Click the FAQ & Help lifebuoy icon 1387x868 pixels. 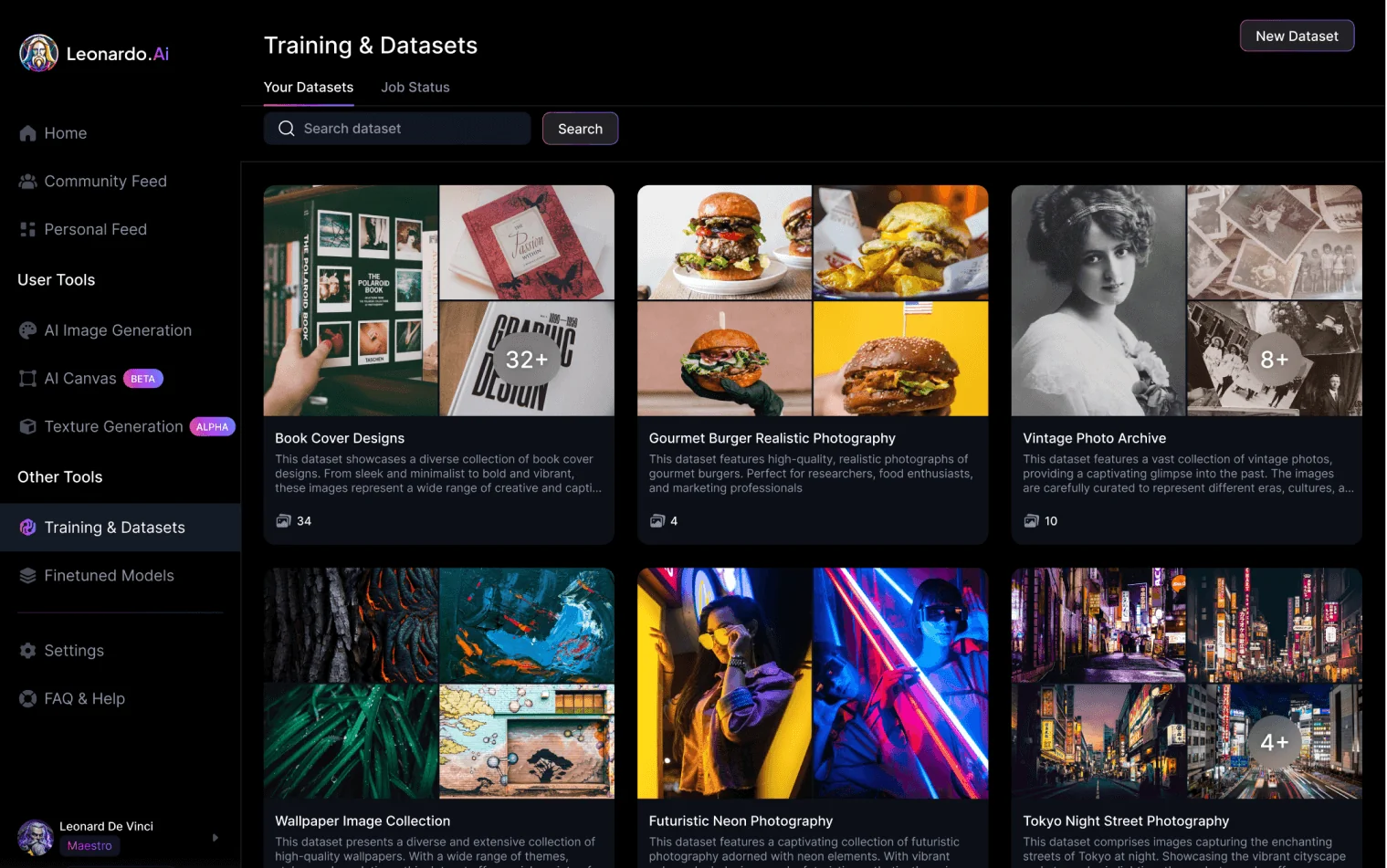(27, 699)
